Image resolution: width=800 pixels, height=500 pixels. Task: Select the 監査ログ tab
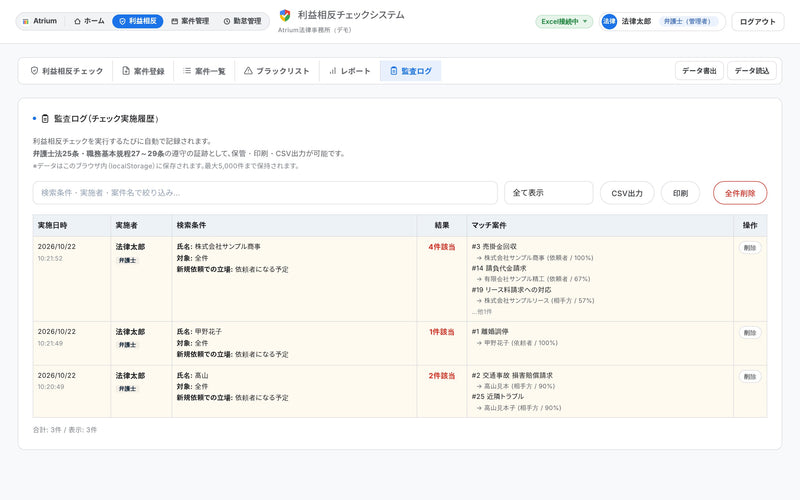pyautogui.click(x=411, y=71)
